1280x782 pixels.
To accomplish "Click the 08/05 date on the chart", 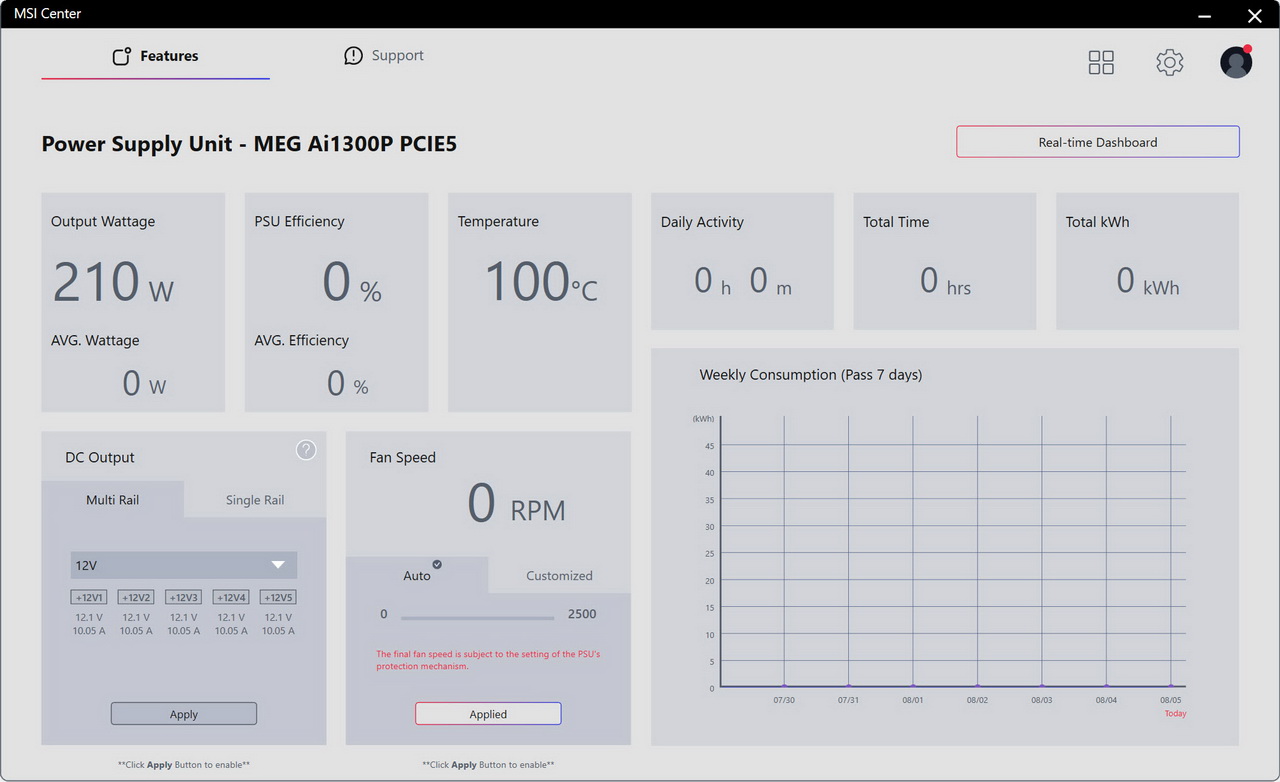I will pos(1171,700).
